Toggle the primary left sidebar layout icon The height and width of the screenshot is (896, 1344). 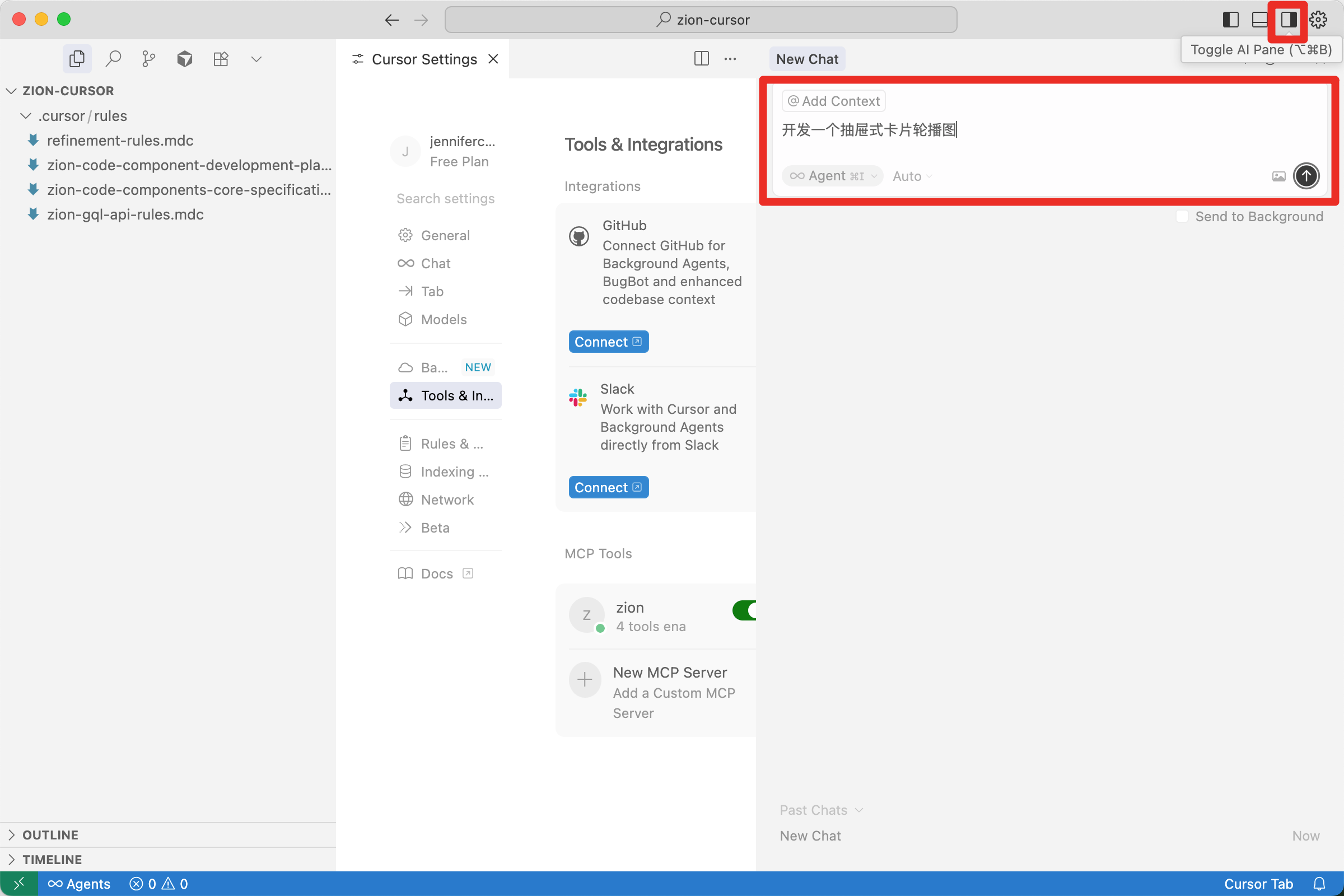(x=1230, y=20)
